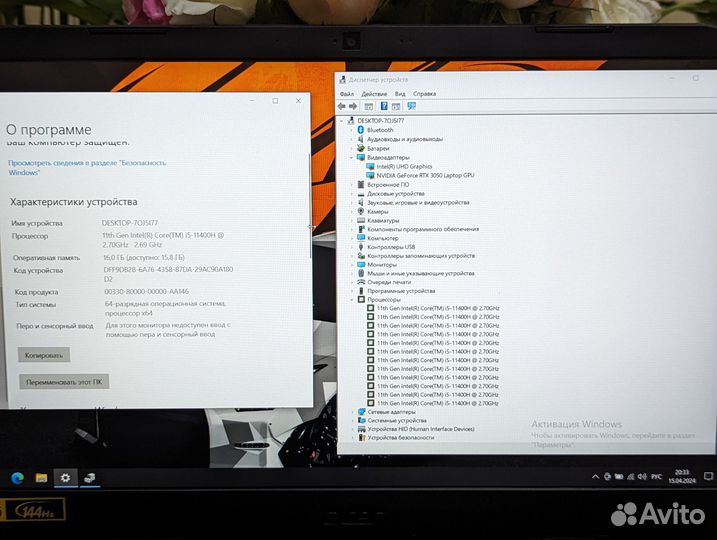The width and height of the screenshot is (717, 540).
Task: Select Звуковые, игровые и видеоустройства category
Action: point(418,202)
